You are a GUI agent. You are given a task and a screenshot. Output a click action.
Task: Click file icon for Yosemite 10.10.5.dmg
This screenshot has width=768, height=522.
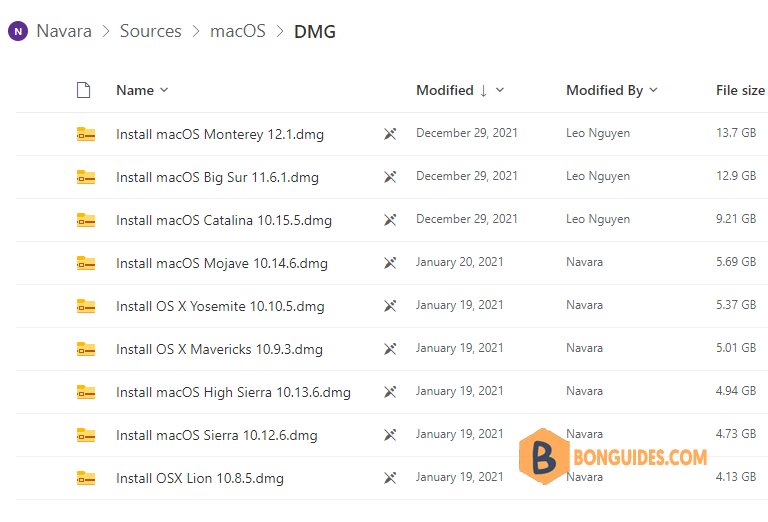pos(86,306)
